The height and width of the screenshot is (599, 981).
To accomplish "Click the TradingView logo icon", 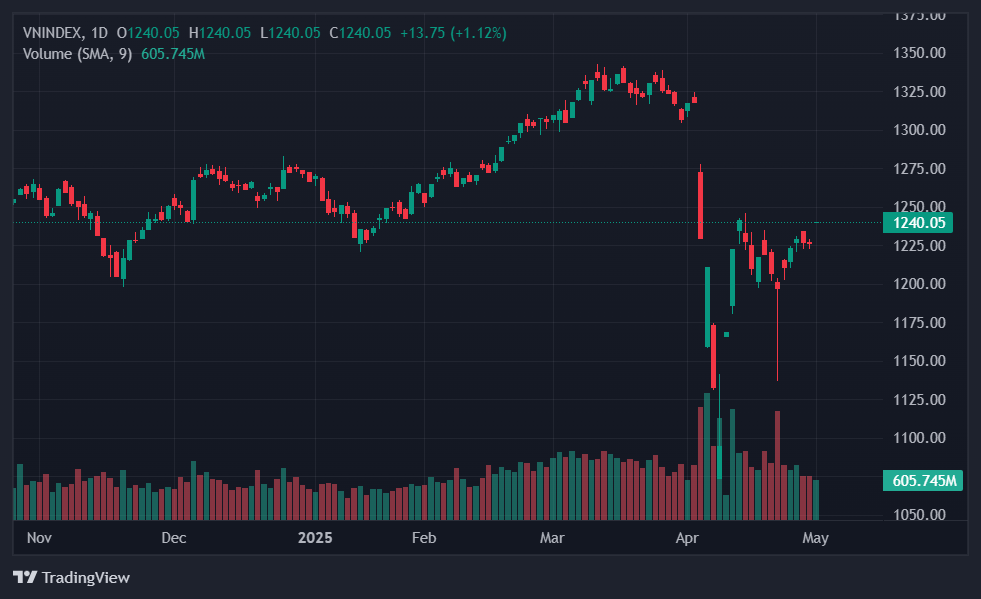I will (25, 577).
